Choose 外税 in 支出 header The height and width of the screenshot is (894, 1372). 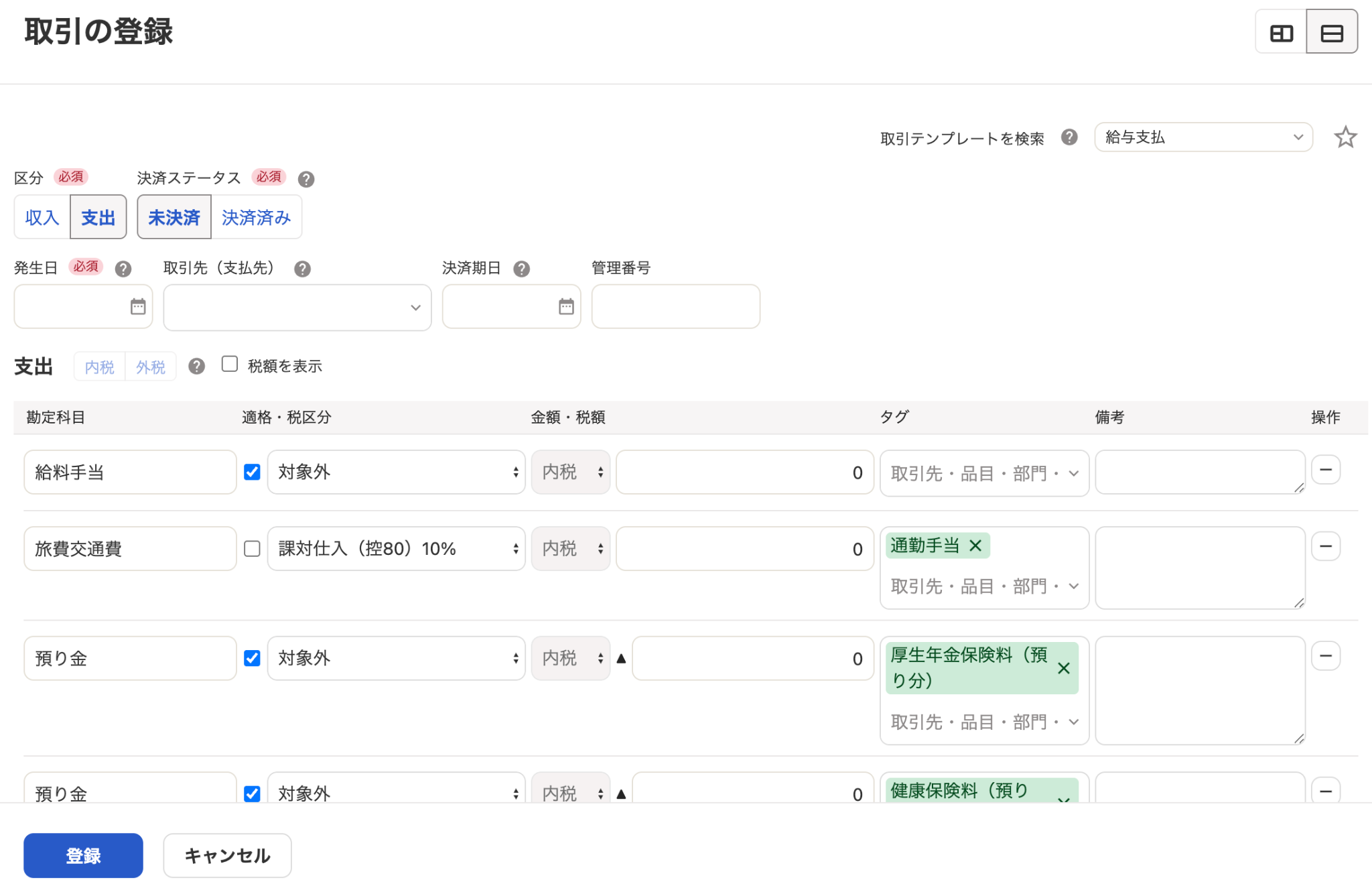[151, 367]
